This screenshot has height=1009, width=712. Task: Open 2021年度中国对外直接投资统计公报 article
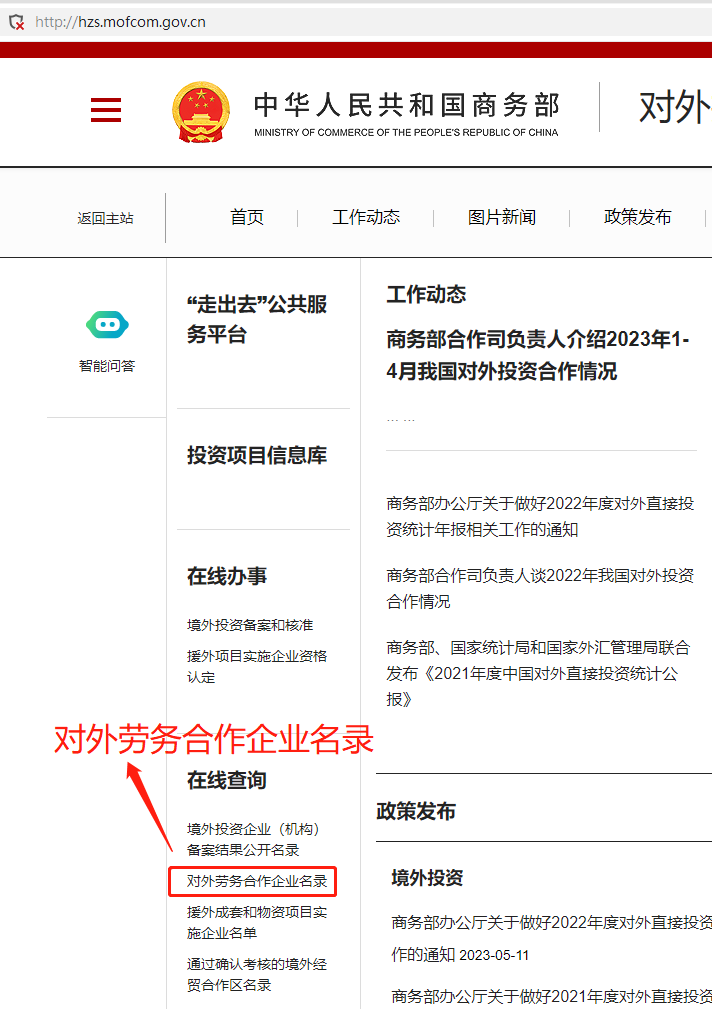[x=537, y=674]
